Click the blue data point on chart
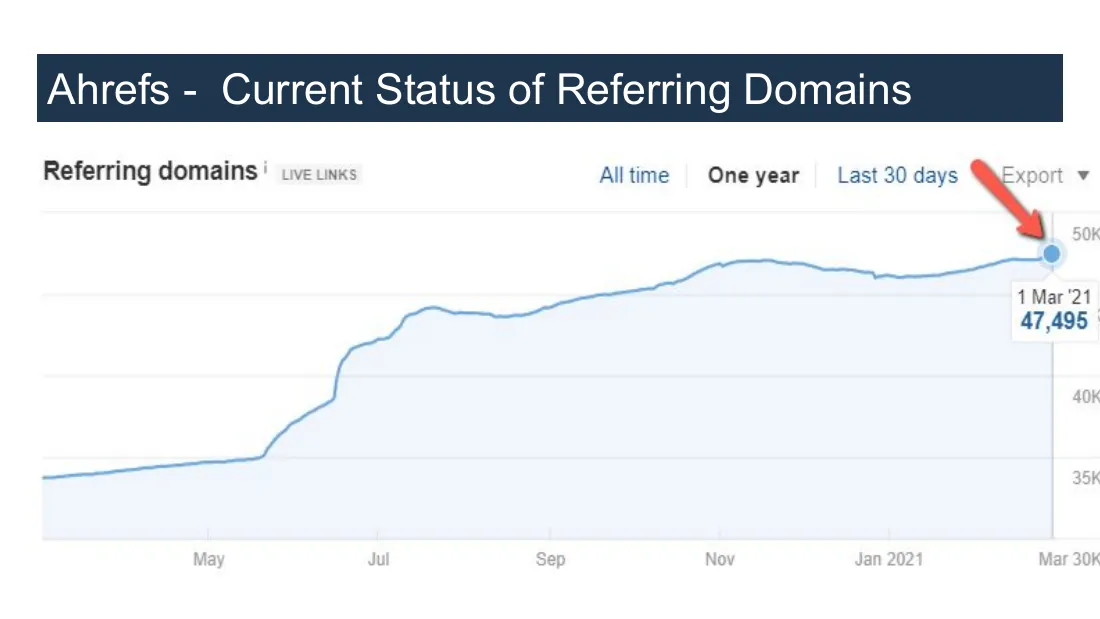 click(1051, 253)
